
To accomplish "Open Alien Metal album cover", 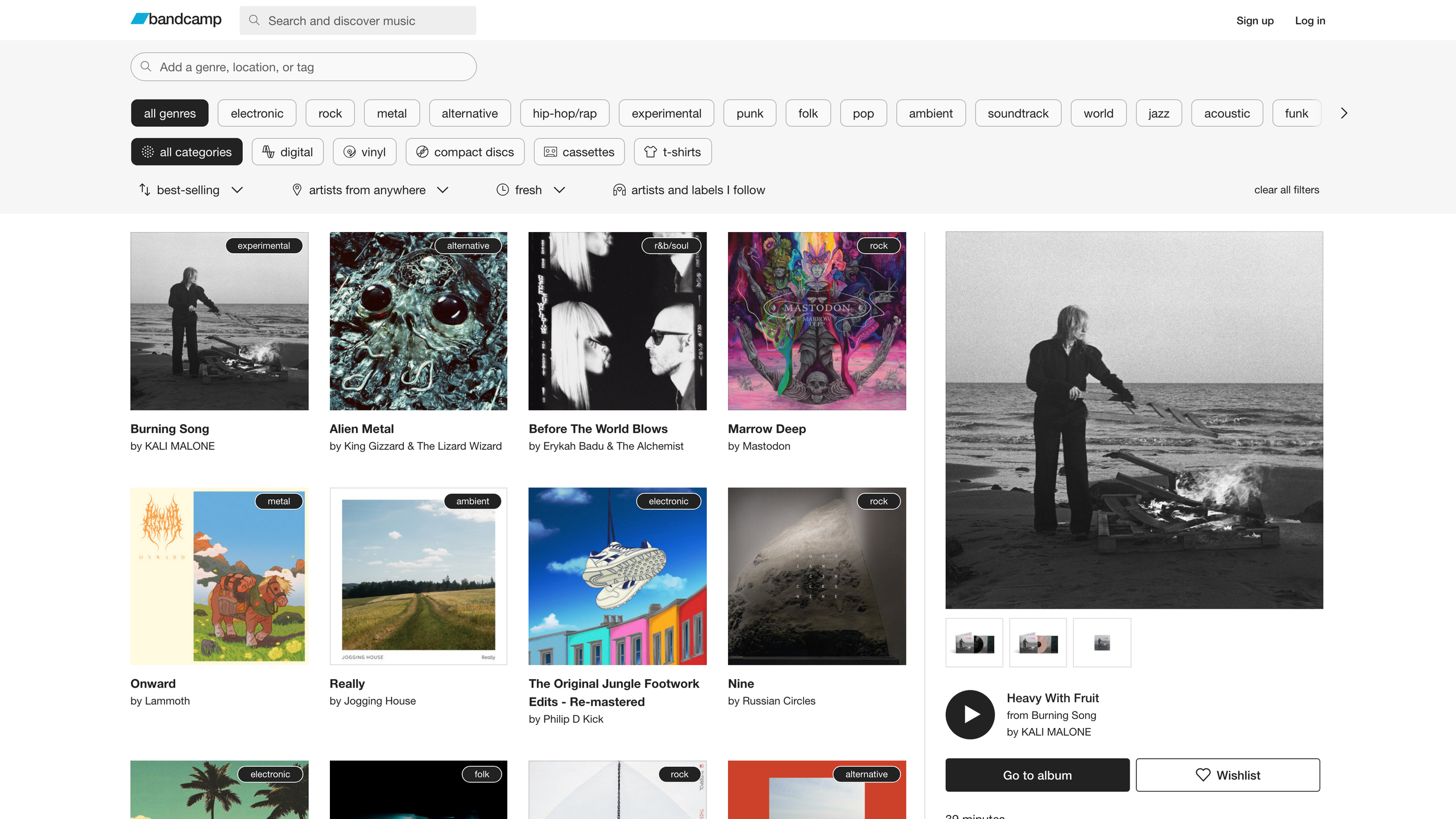I will [x=419, y=321].
